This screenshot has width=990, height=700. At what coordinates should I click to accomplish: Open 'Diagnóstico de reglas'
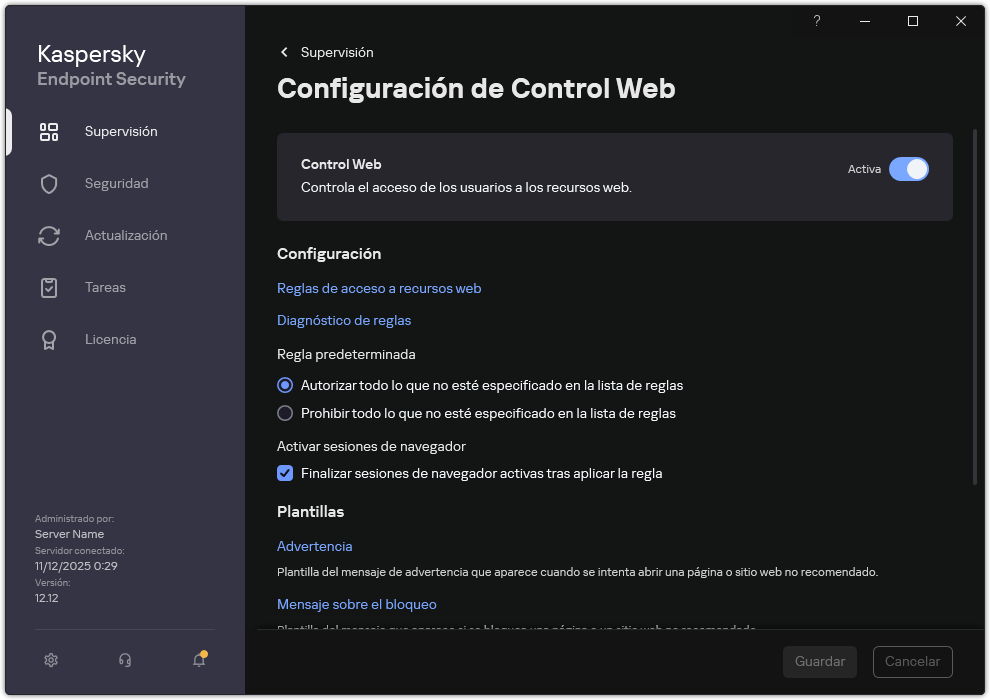[344, 320]
